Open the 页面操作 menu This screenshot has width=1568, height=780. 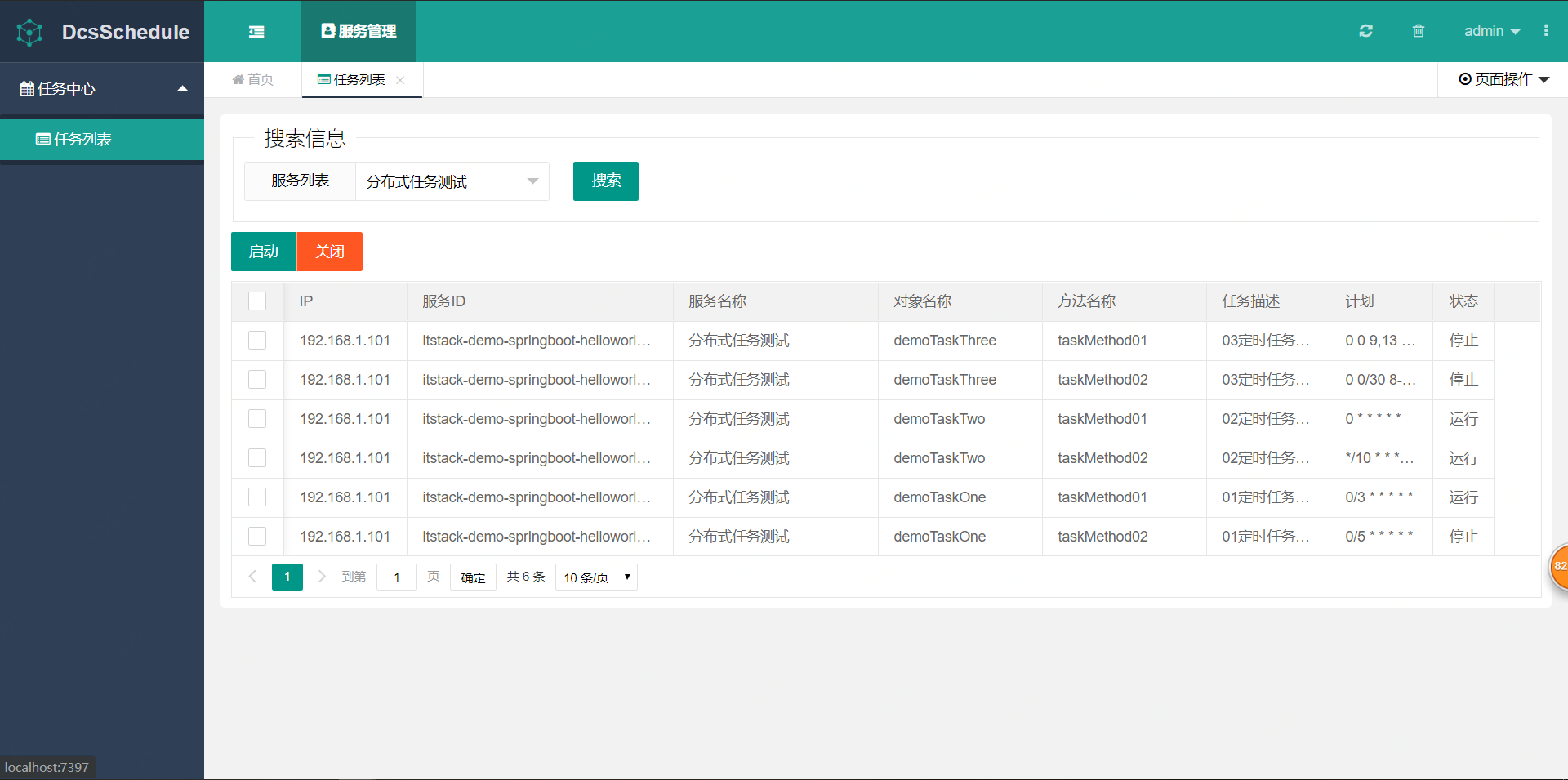[1503, 78]
